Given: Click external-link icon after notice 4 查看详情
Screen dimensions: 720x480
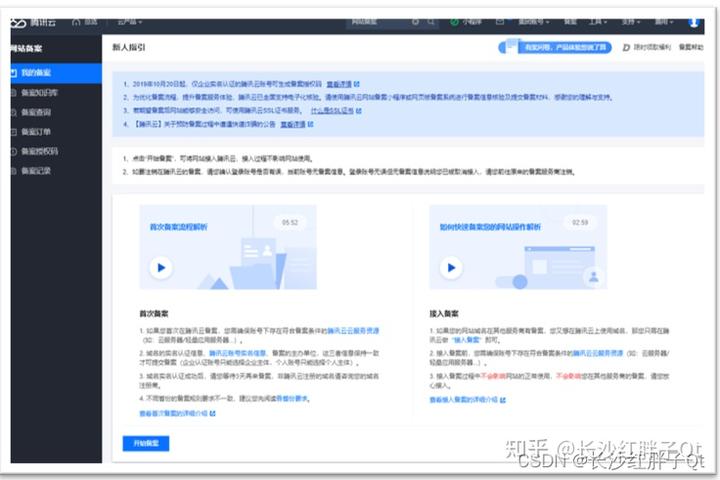Looking at the screenshot, I should [x=311, y=124].
